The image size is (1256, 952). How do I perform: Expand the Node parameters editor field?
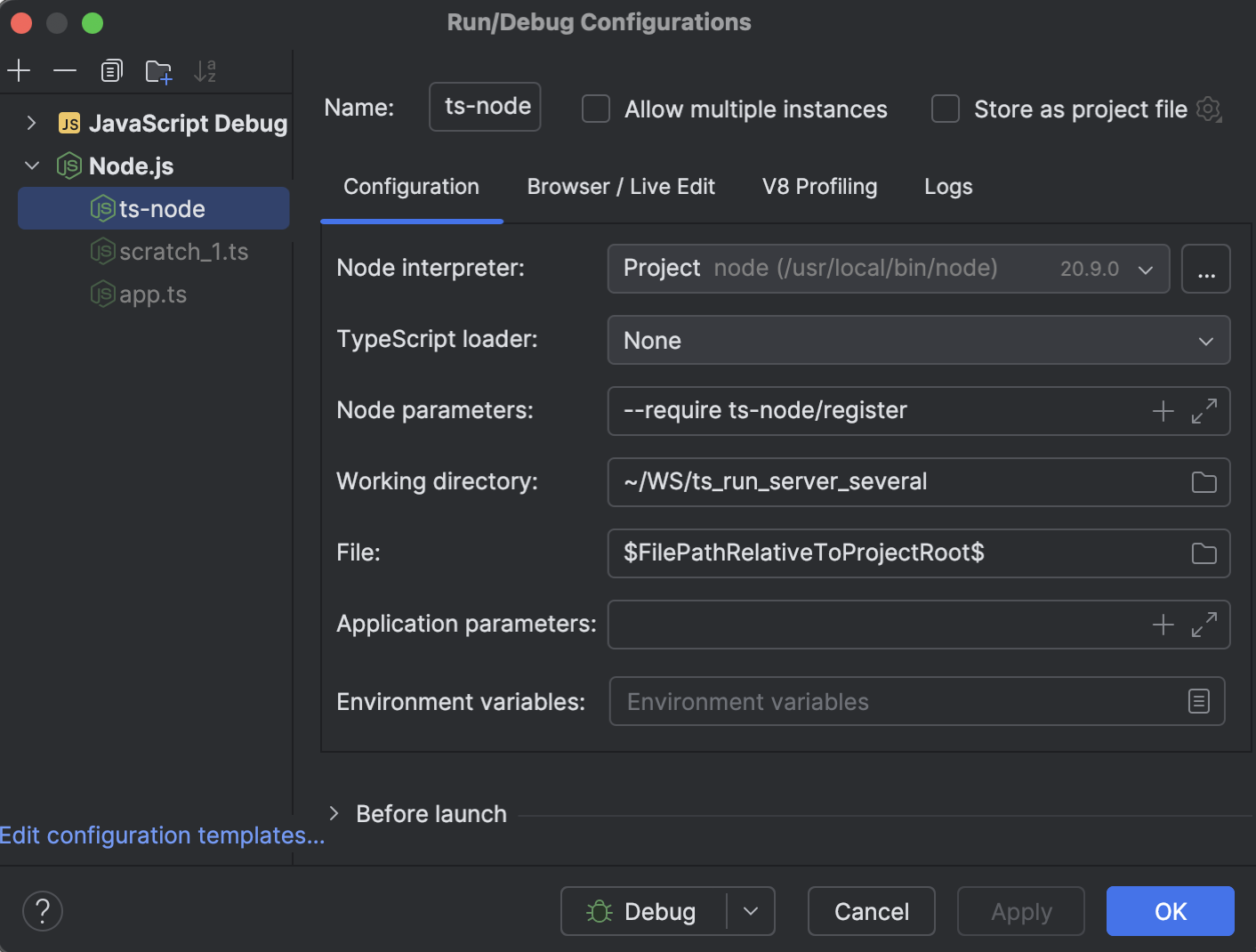[x=1204, y=411]
